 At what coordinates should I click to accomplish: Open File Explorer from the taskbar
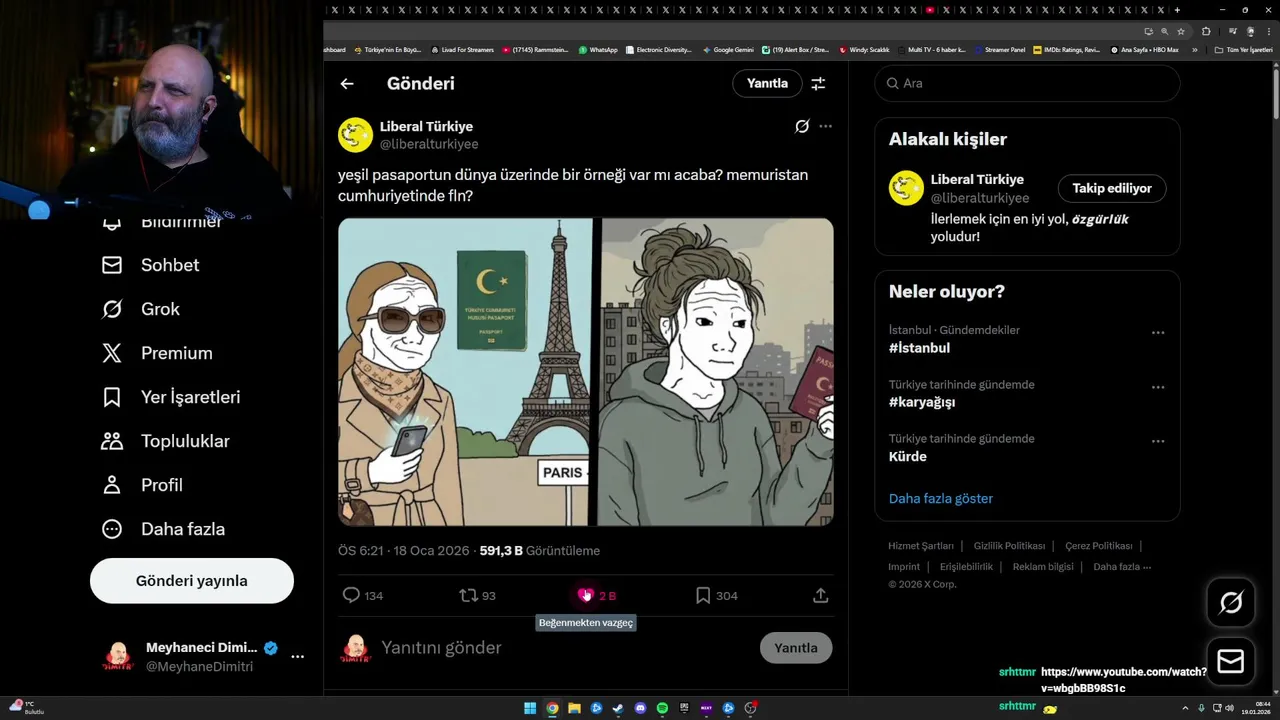pyautogui.click(x=574, y=708)
